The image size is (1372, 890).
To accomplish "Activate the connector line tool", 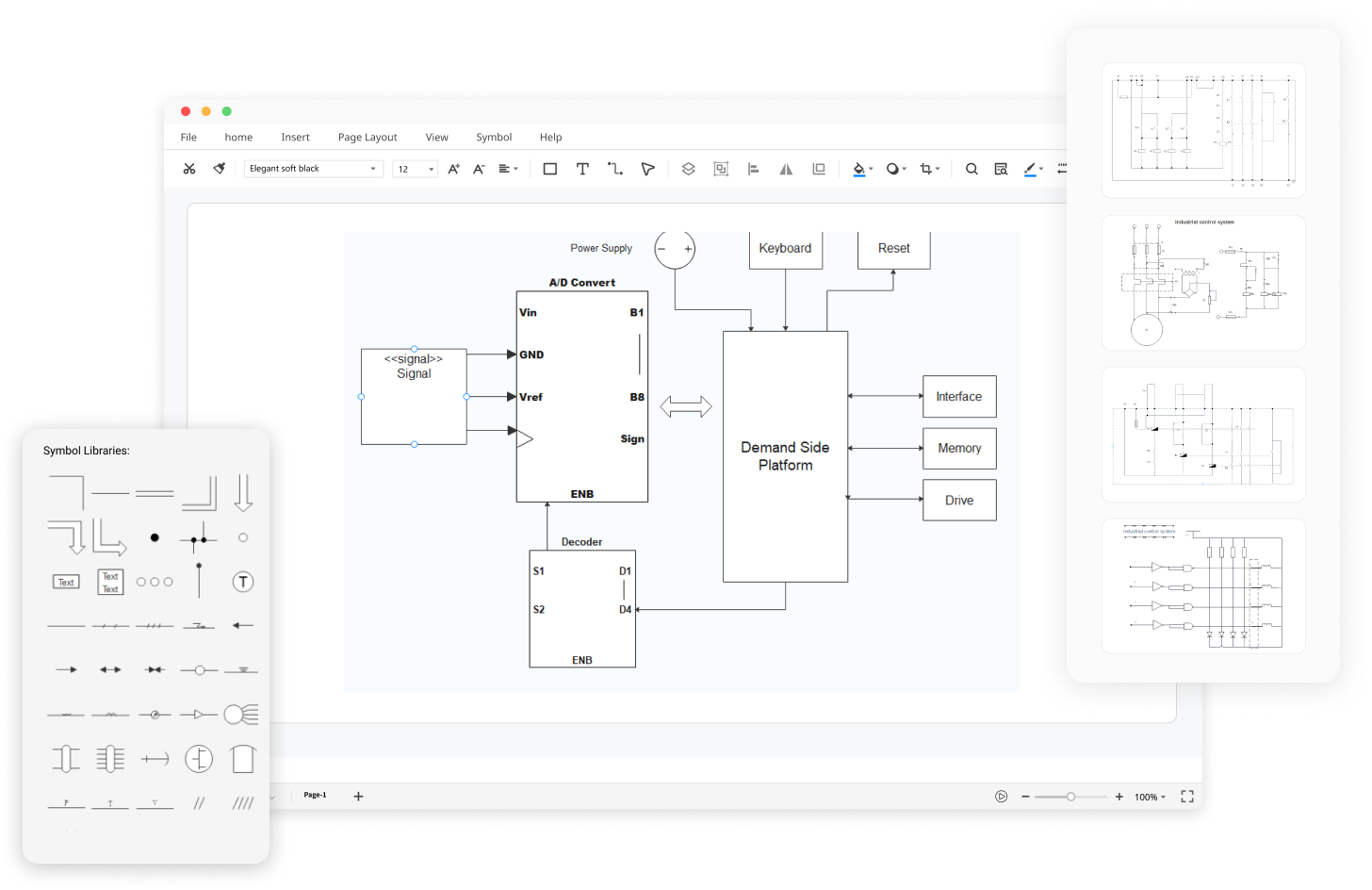I will pos(615,168).
